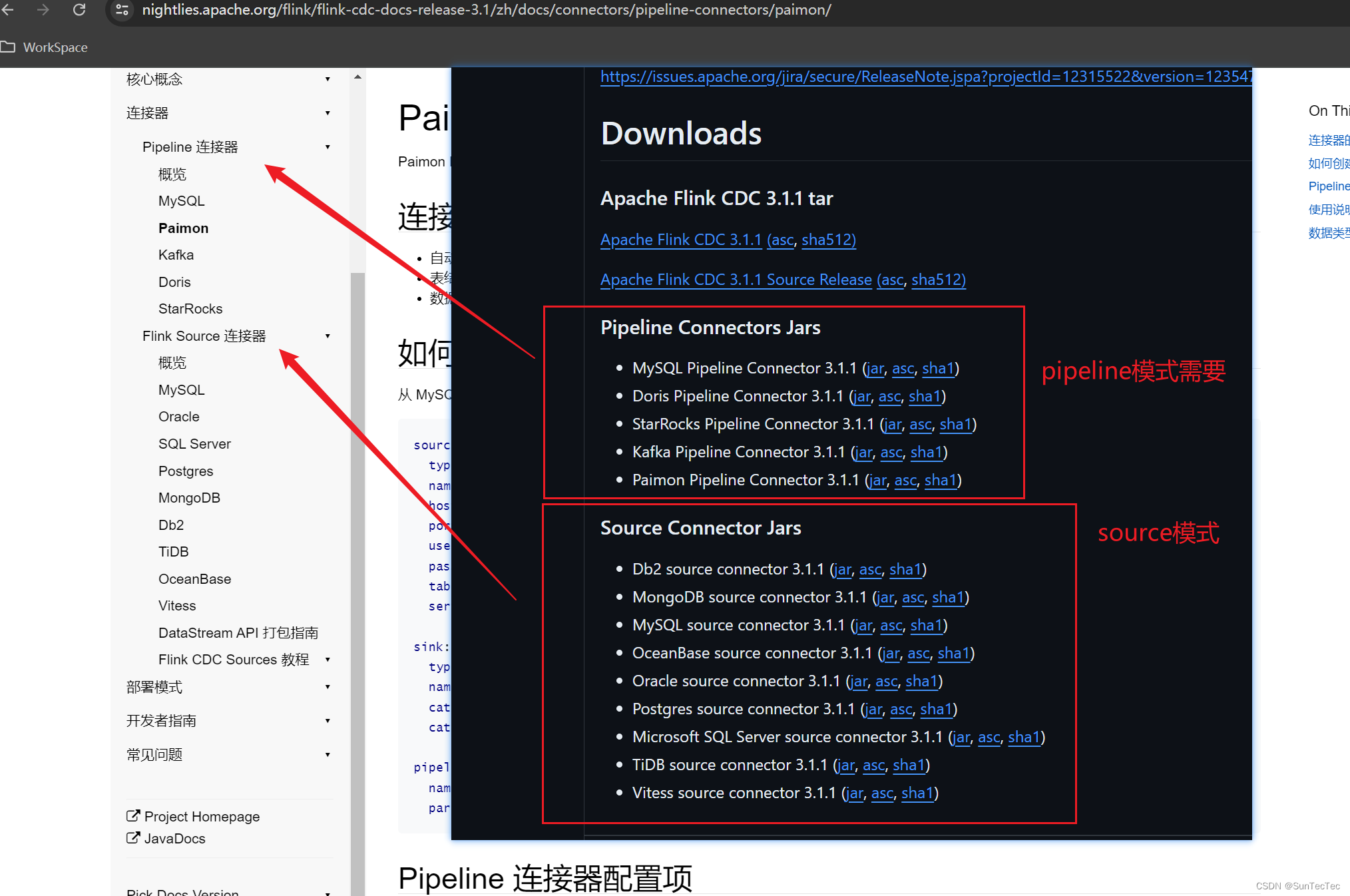
Task: Download the Paimon Pipeline Connector jar
Action: click(878, 480)
